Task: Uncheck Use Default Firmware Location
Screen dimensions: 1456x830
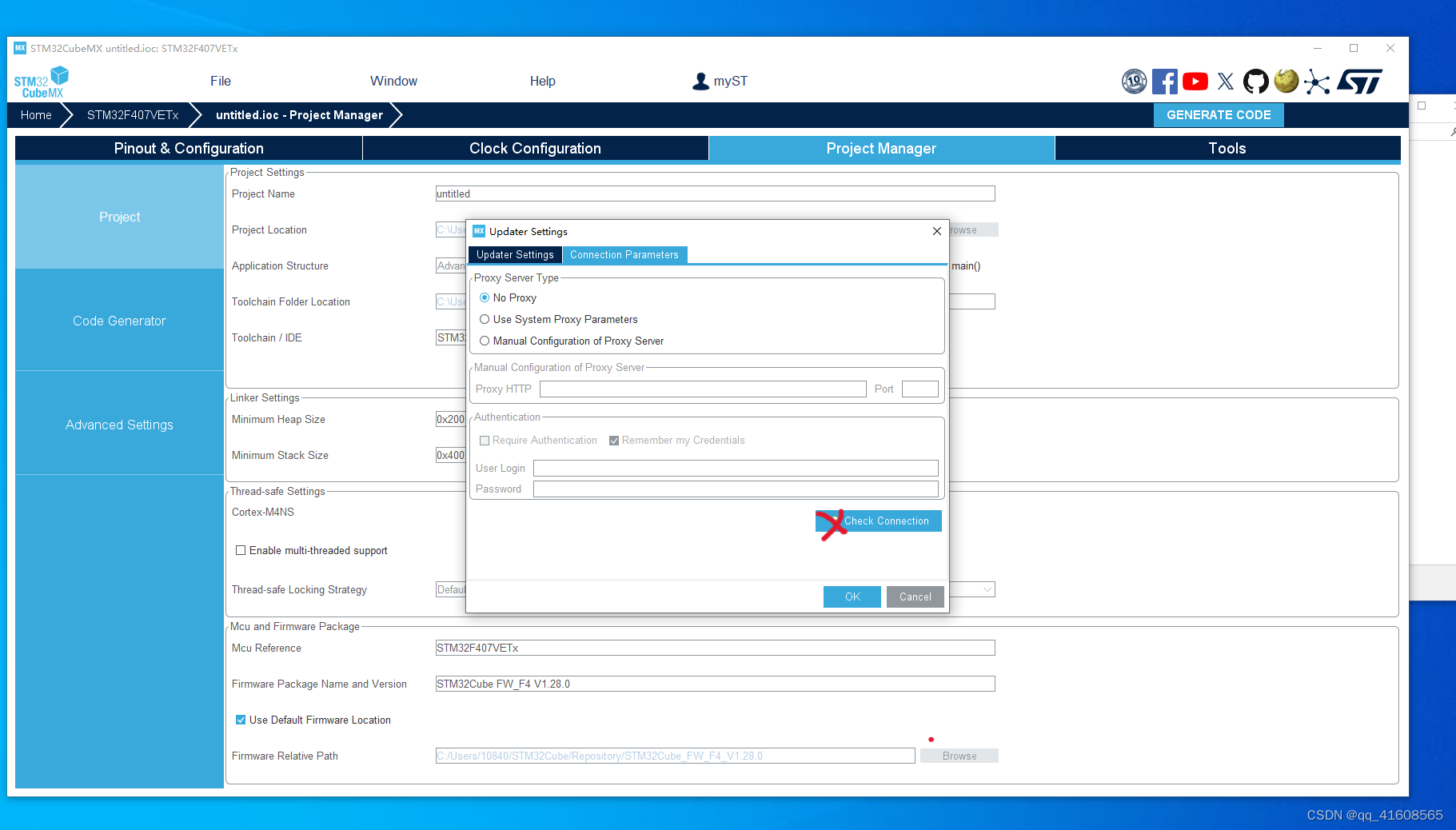Action: tap(241, 720)
